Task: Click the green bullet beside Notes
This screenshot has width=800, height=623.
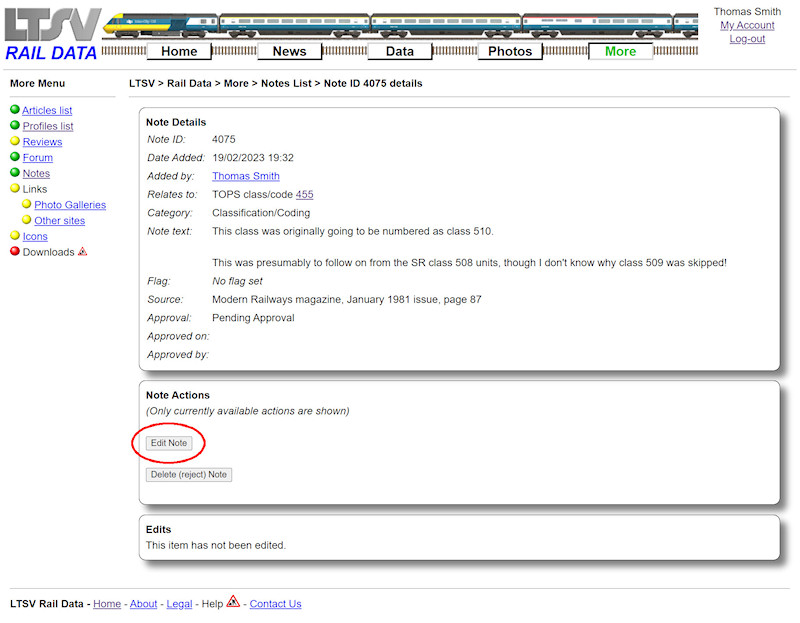Action: pyautogui.click(x=14, y=172)
